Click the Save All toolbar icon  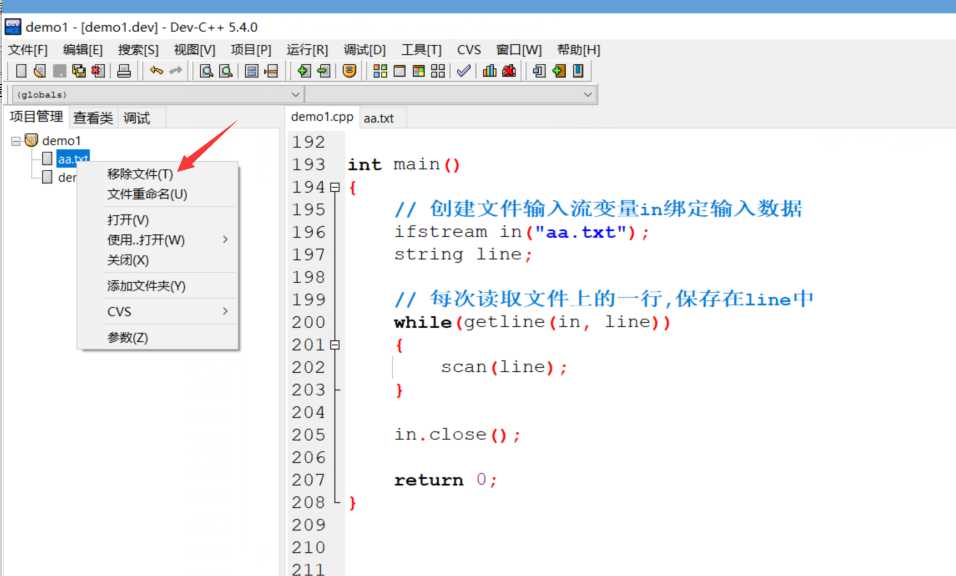79,71
